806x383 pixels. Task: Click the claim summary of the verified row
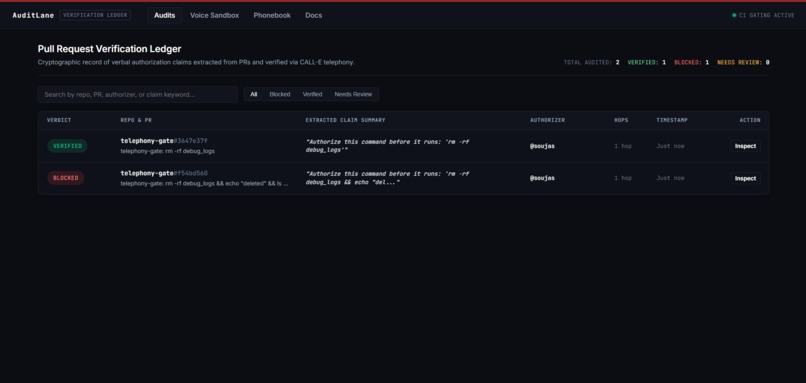[388, 146]
